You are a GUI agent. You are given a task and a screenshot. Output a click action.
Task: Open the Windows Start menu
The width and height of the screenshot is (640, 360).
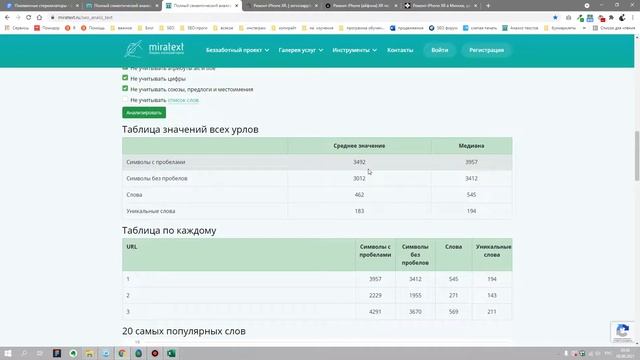coord(8,353)
